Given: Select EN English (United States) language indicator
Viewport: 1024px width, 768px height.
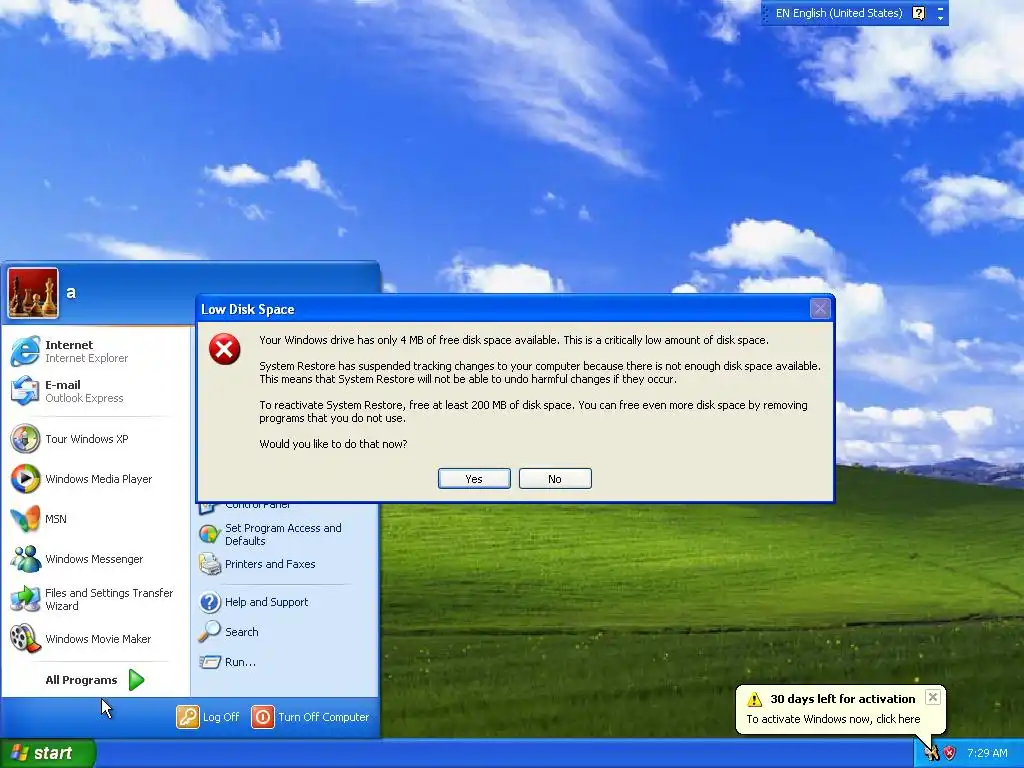Looking at the screenshot, I should tap(839, 13).
